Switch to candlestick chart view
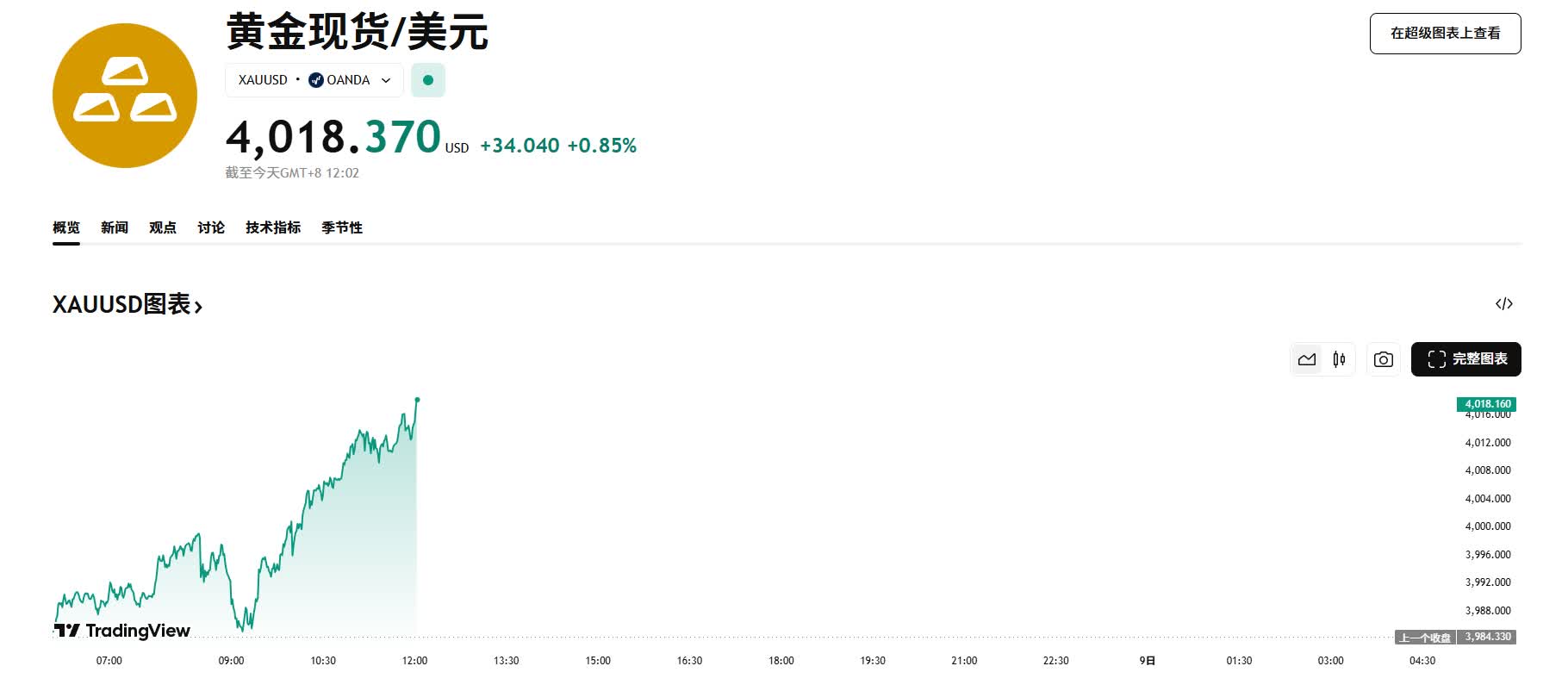This screenshot has height=691, width=1568. pyautogui.click(x=1339, y=359)
